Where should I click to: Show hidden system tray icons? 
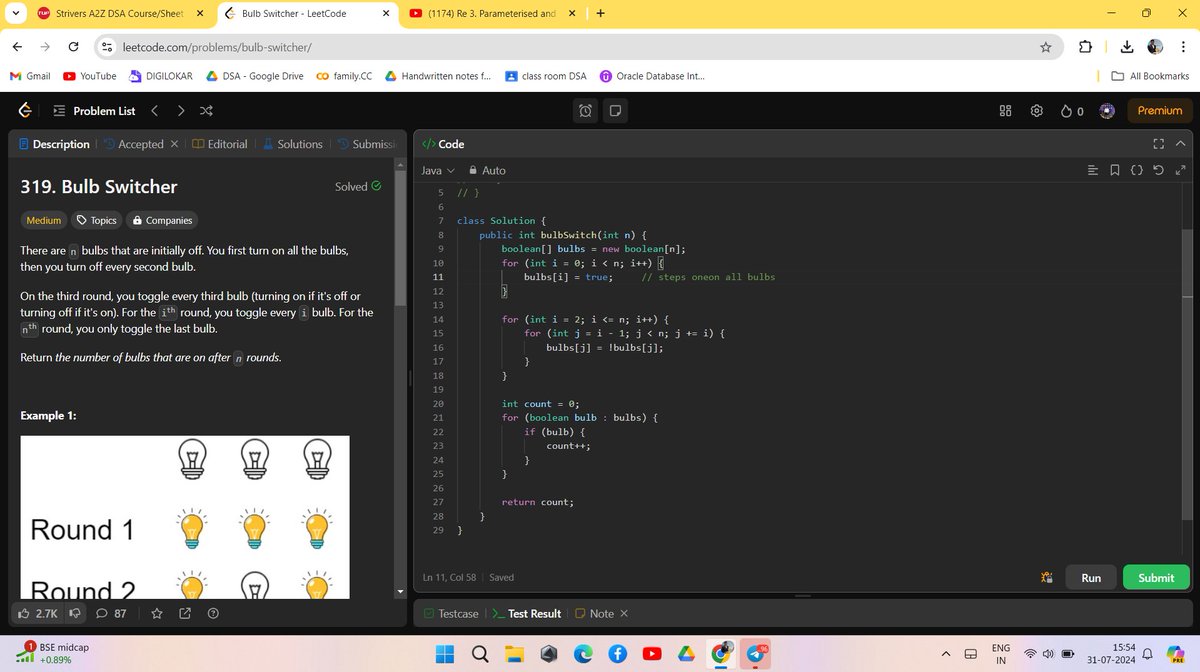coord(945,654)
